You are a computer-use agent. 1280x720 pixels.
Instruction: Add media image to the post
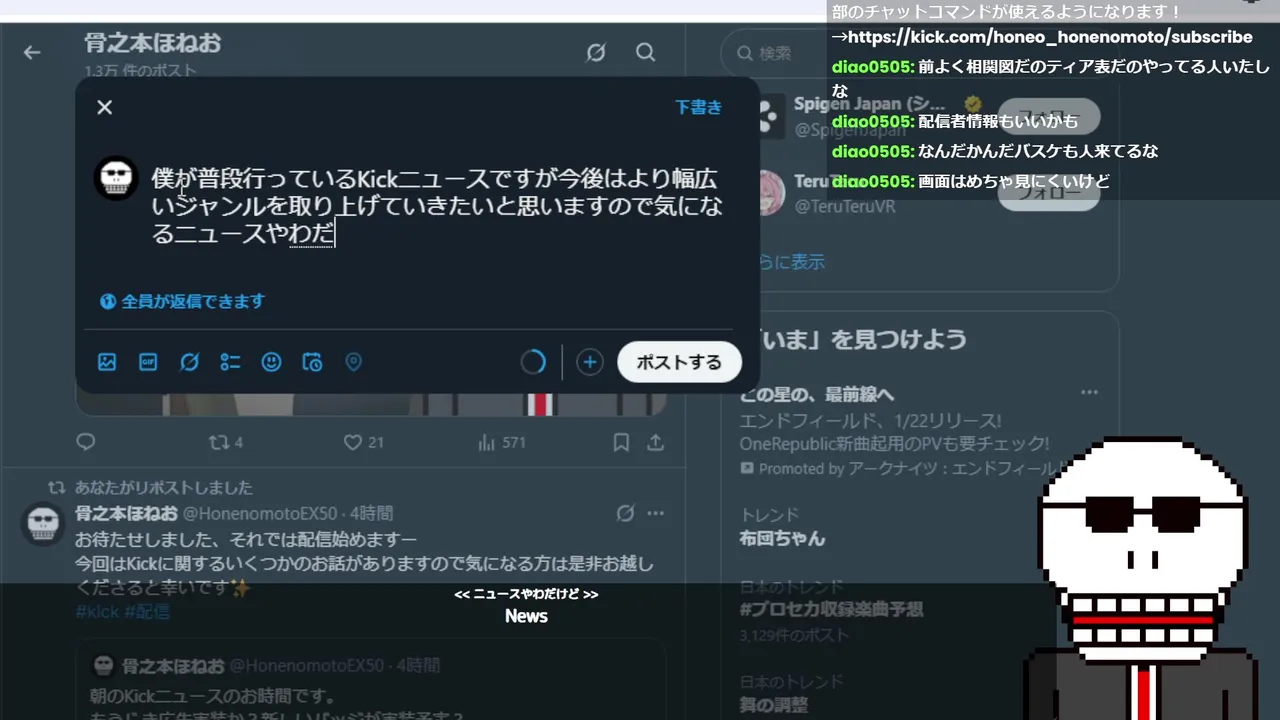[107, 362]
